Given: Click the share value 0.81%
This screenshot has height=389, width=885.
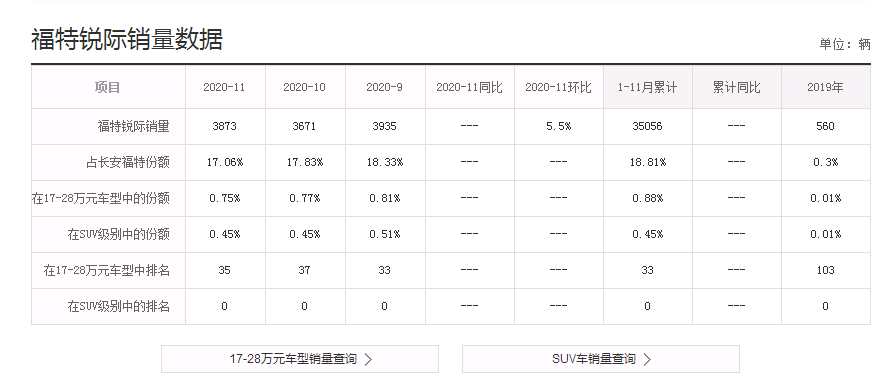Looking at the screenshot, I should click(384, 199).
